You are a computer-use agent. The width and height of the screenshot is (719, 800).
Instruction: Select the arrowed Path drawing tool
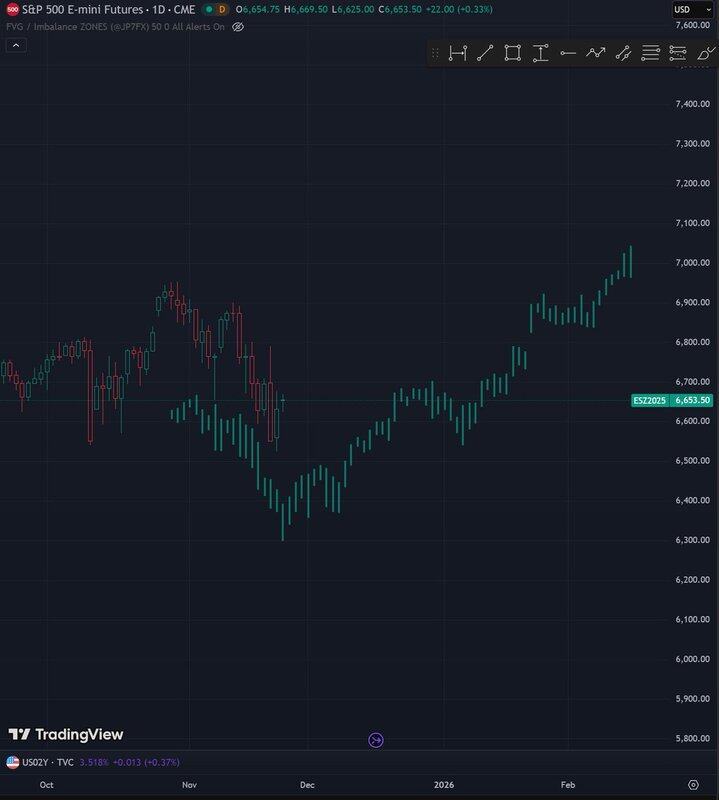click(x=595, y=53)
